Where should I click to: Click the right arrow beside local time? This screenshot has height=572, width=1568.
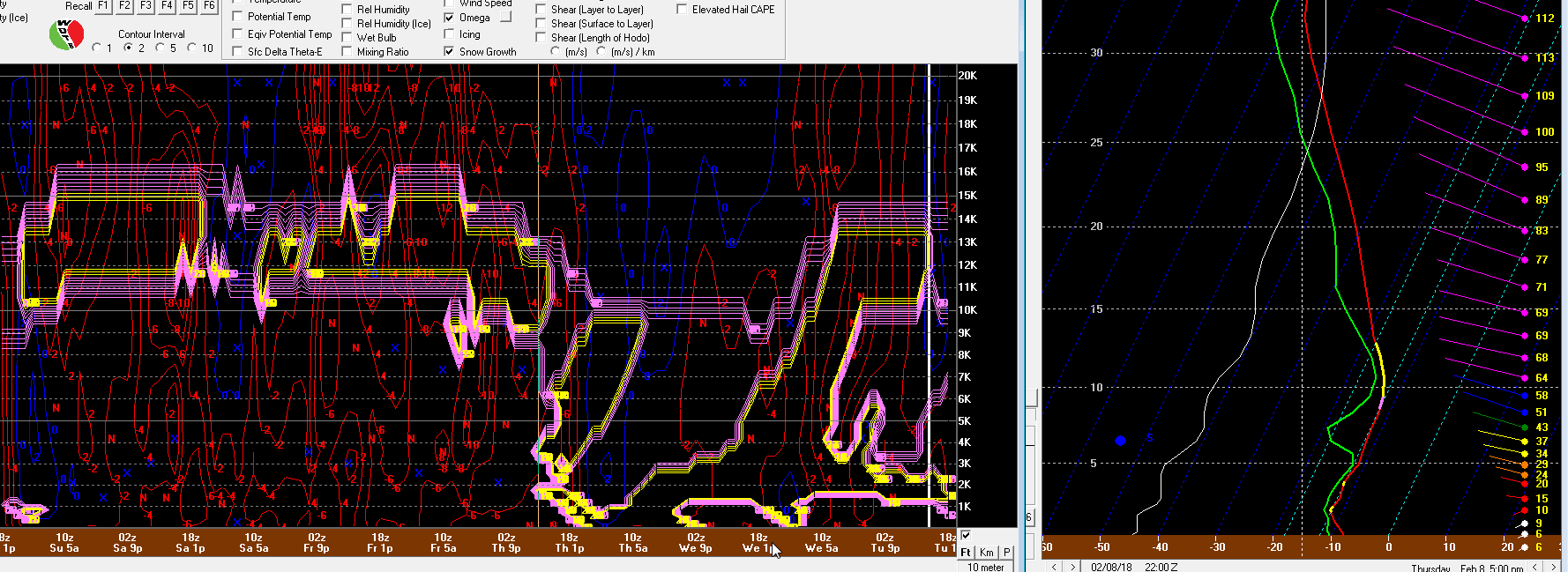pos(1555,567)
